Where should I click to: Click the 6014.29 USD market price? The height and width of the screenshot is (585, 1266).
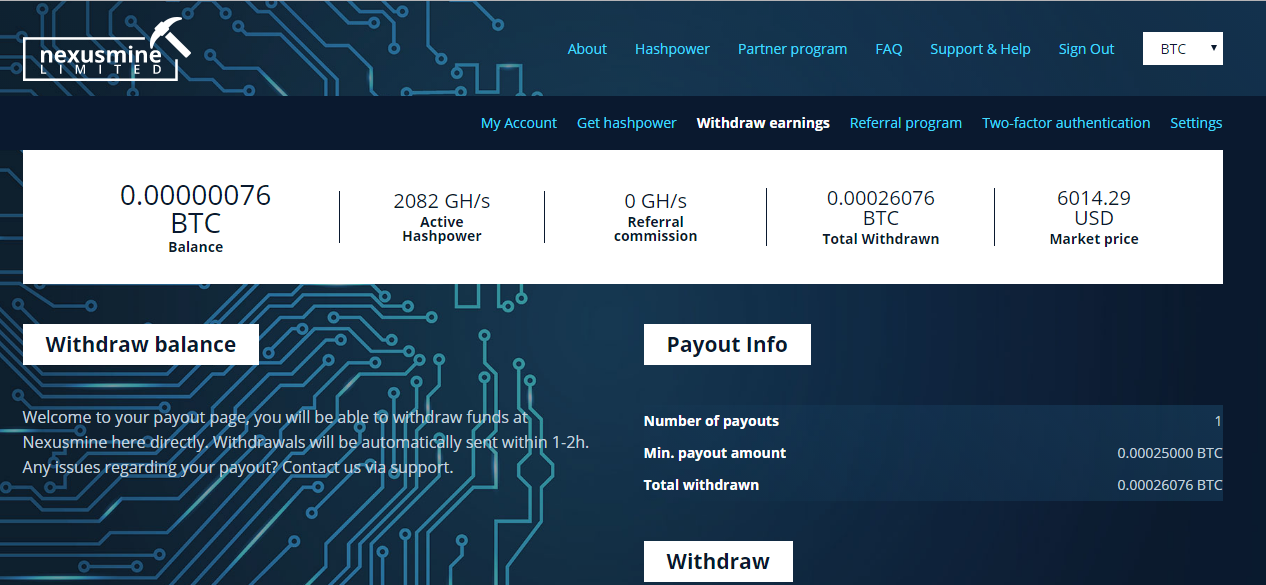(1094, 208)
